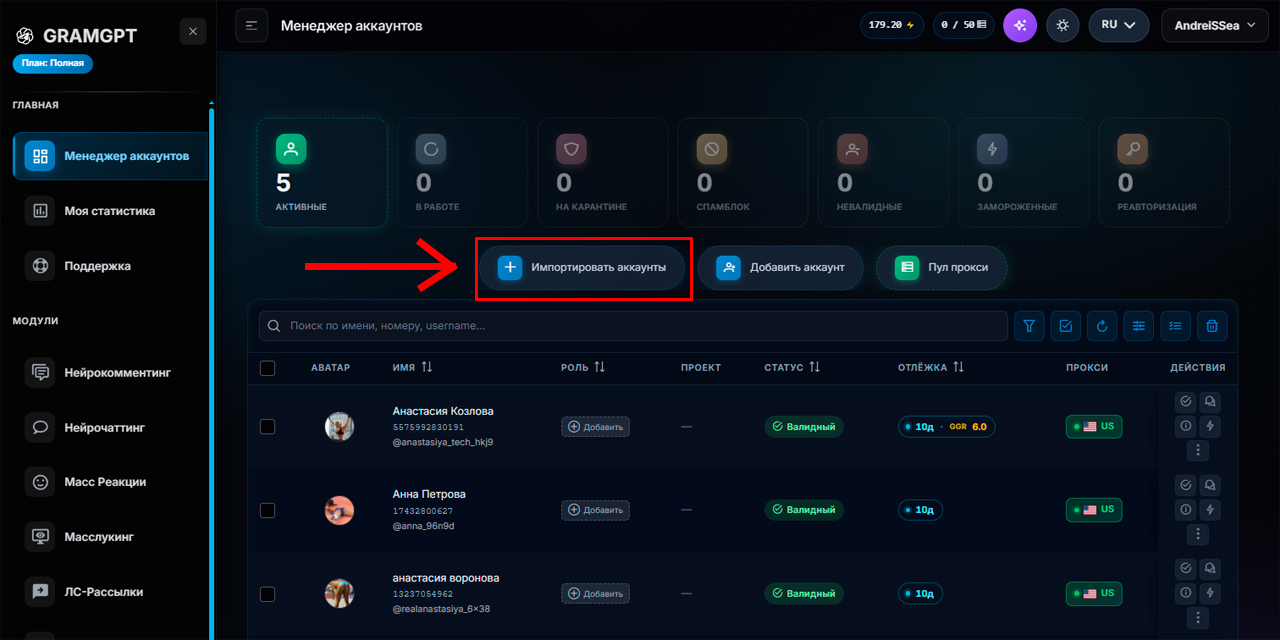Click анастасия воронова avatar thumbnail
This screenshot has width=1280, height=640.
(x=339, y=594)
